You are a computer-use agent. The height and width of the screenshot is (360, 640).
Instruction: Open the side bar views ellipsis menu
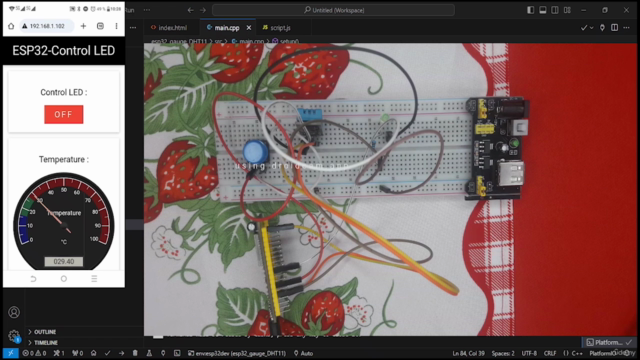coord(133,28)
